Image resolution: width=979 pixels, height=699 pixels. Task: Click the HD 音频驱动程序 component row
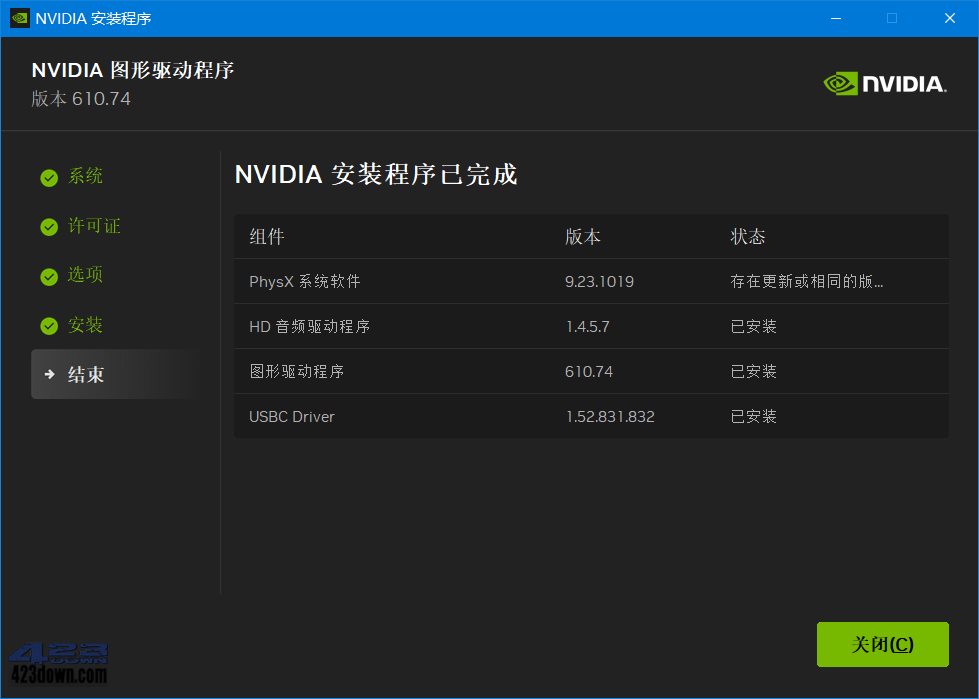pyautogui.click(x=591, y=326)
